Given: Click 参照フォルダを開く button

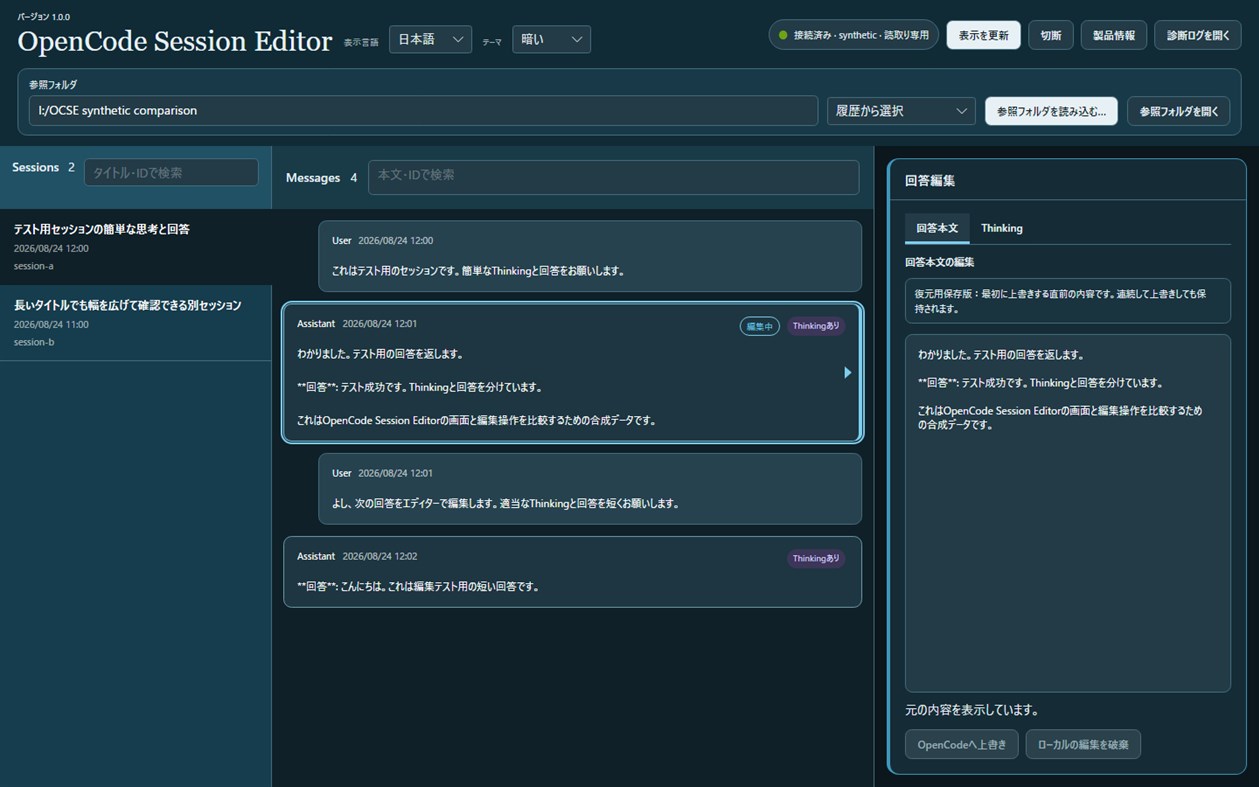Looking at the screenshot, I should [x=1179, y=111].
